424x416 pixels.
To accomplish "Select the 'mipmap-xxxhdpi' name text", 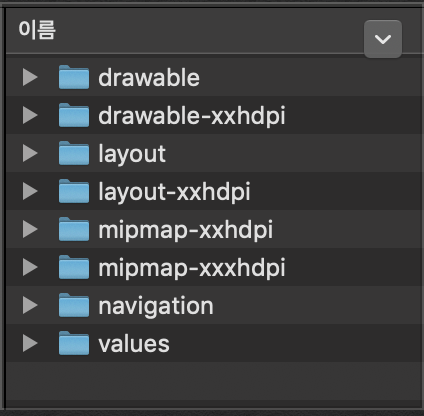I will point(192,268).
